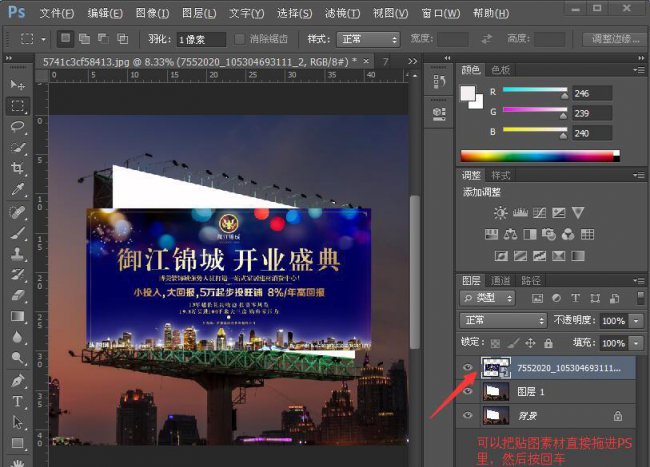
Task: Open the 图像(I) menu
Action: pos(153,13)
